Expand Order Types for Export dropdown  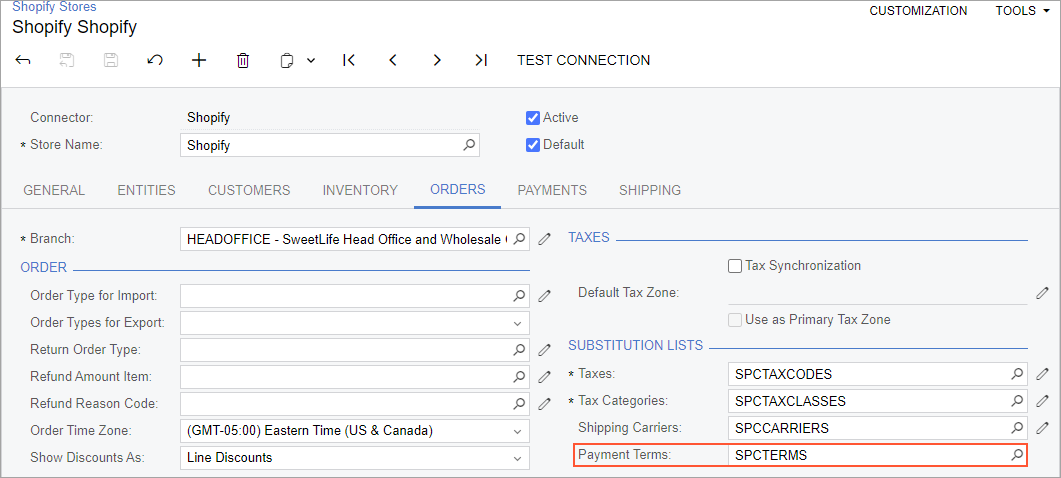coord(518,323)
